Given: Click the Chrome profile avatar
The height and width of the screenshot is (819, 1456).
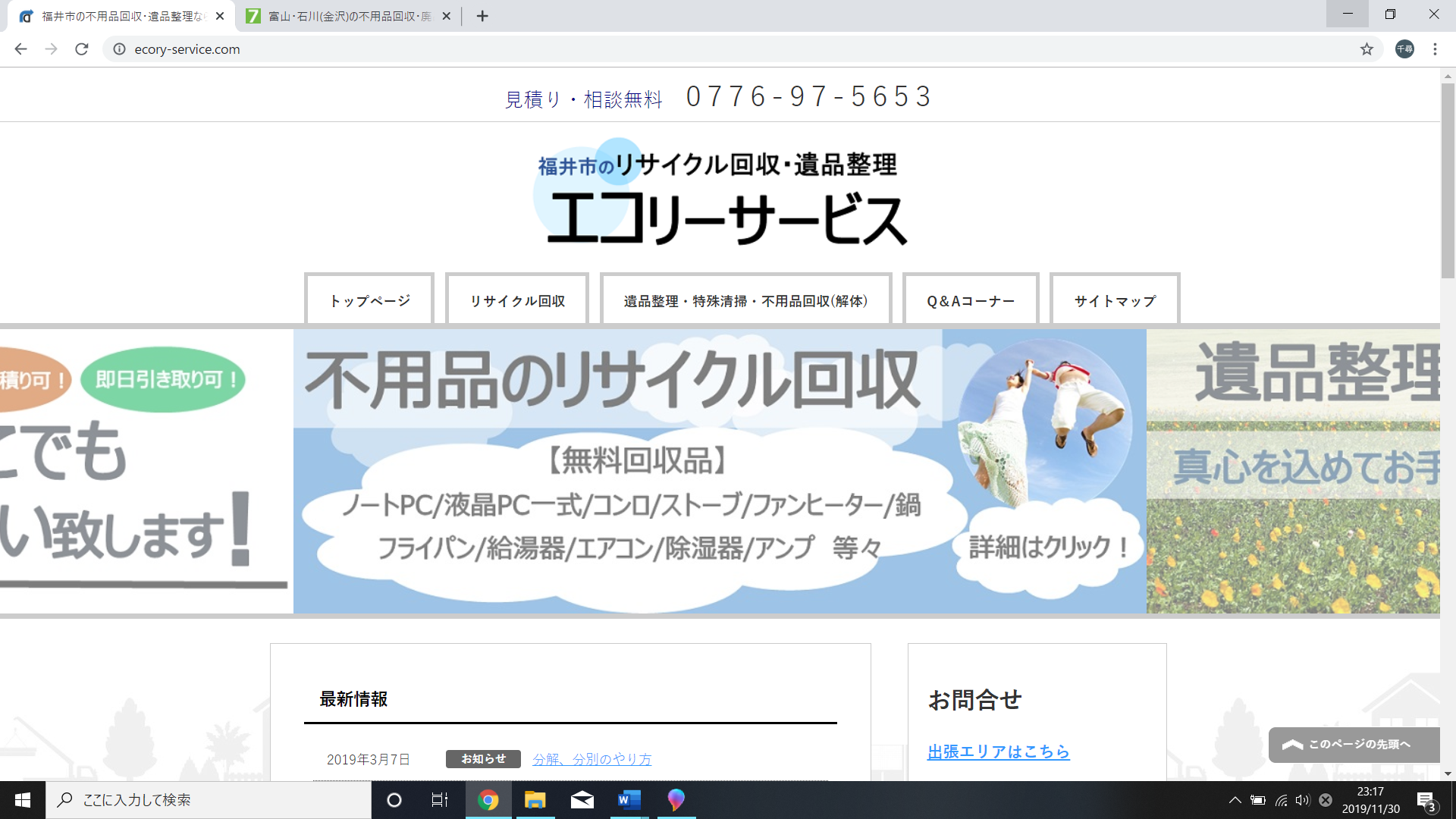Looking at the screenshot, I should coord(1404,49).
